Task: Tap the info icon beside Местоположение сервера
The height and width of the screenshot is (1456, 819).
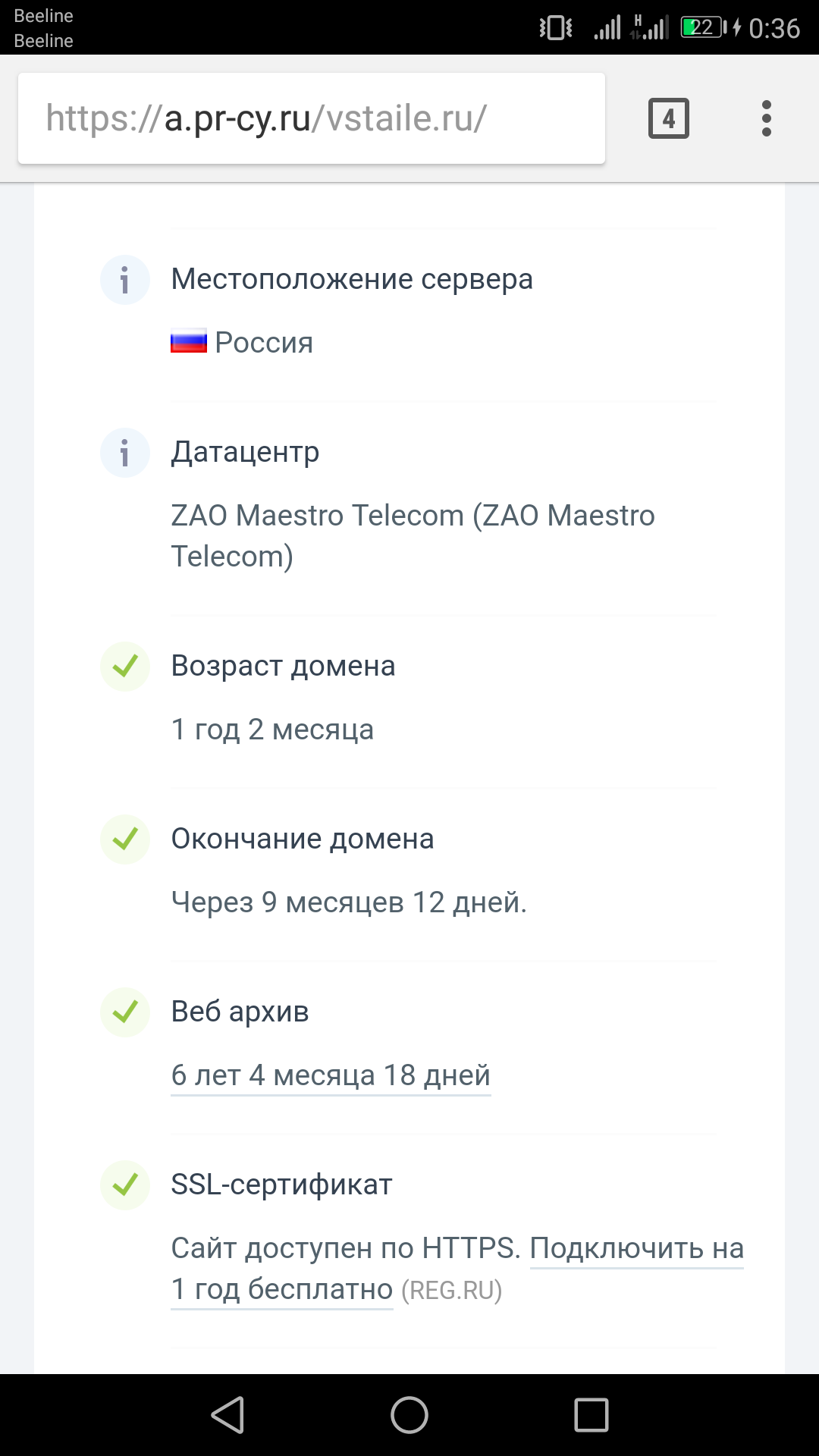Action: tap(124, 280)
